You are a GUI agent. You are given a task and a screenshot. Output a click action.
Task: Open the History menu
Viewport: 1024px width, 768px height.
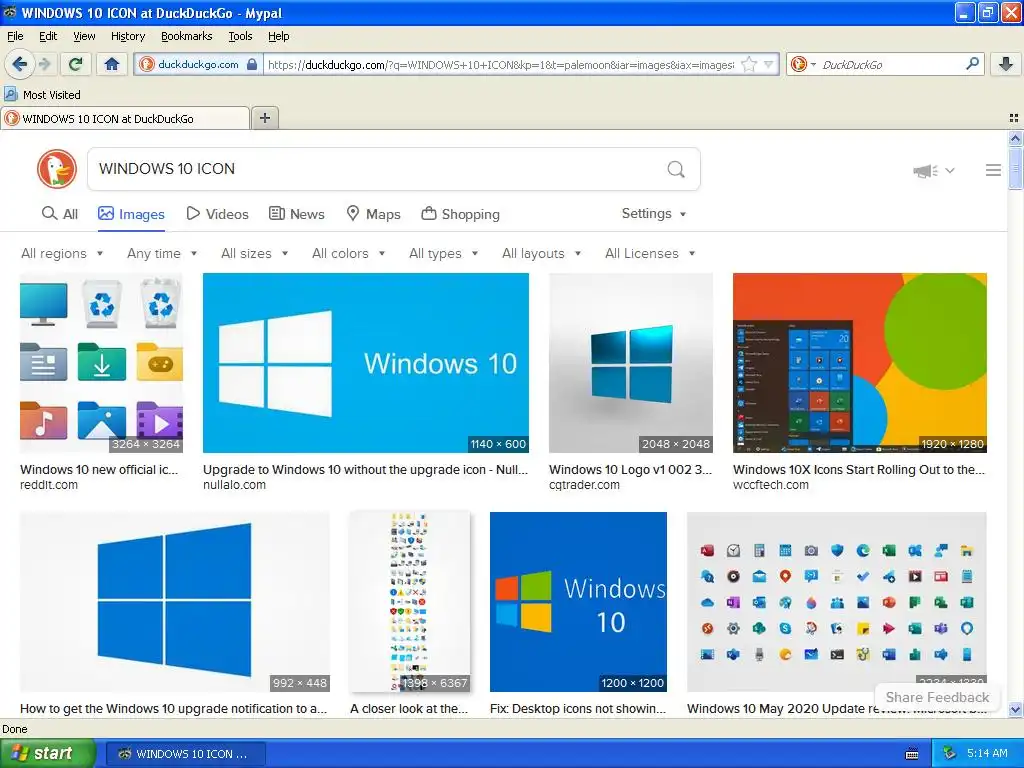(127, 36)
